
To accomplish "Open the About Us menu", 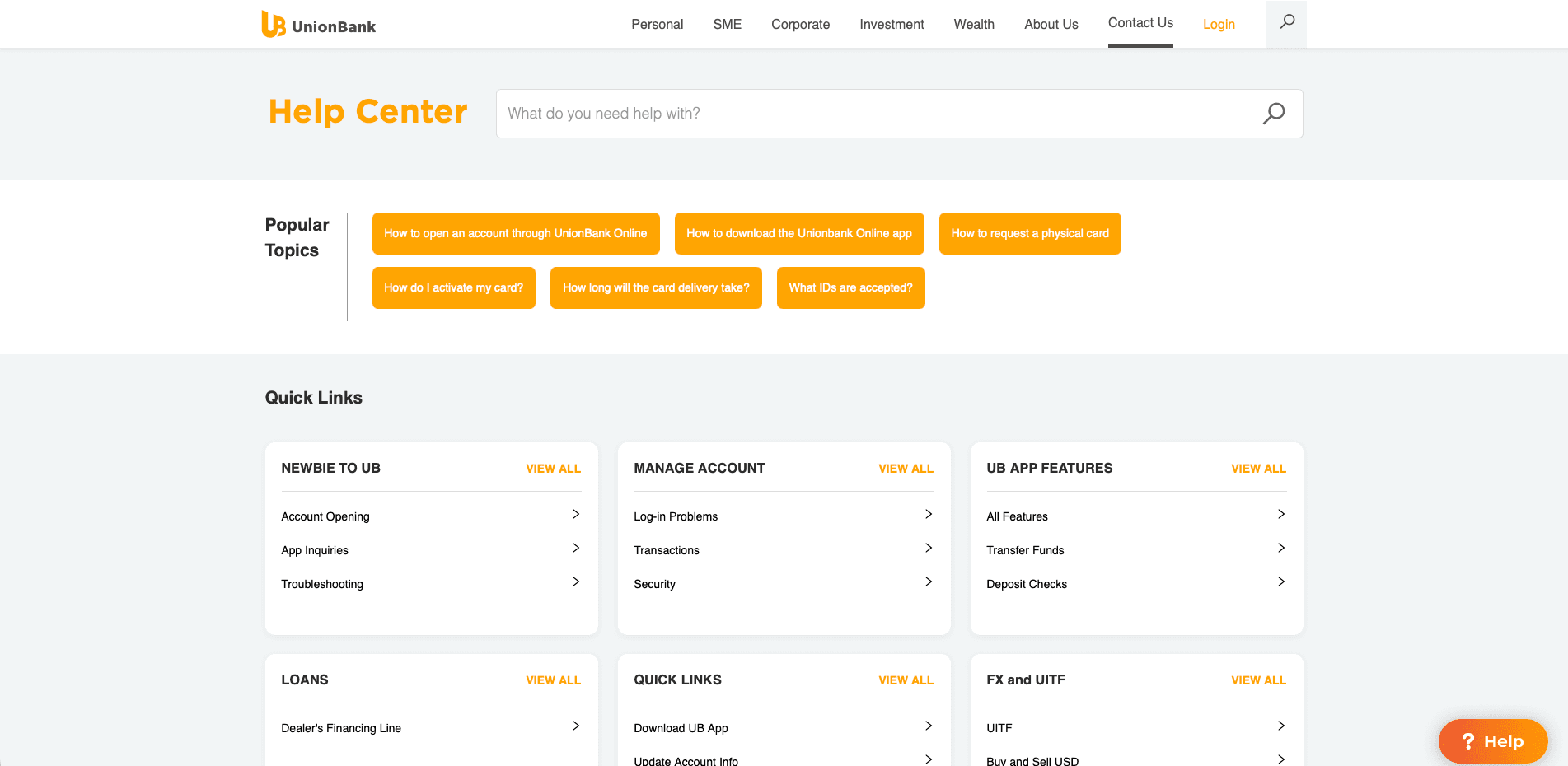I will [1051, 25].
